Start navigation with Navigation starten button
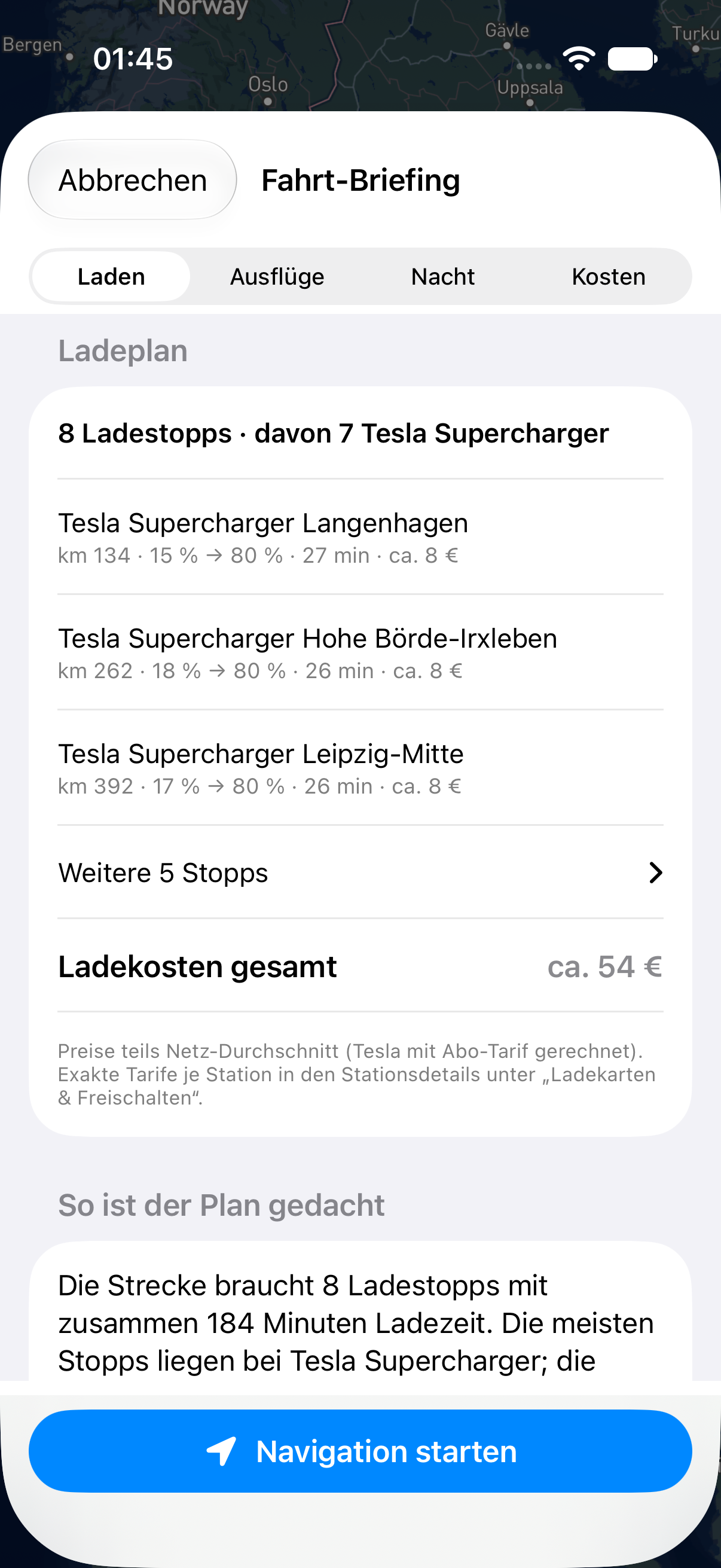 pos(360,1451)
